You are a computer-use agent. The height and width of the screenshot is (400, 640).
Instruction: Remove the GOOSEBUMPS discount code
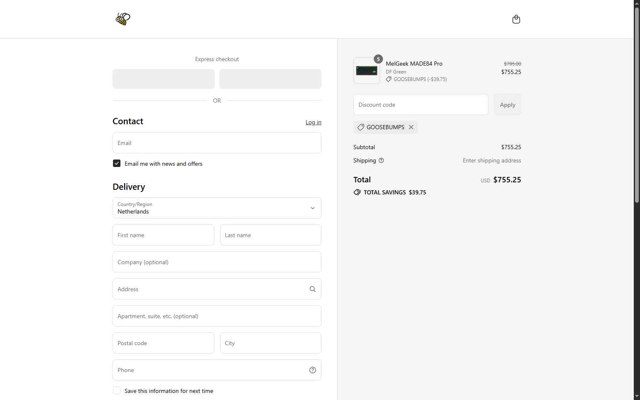[x=411, y=127]
